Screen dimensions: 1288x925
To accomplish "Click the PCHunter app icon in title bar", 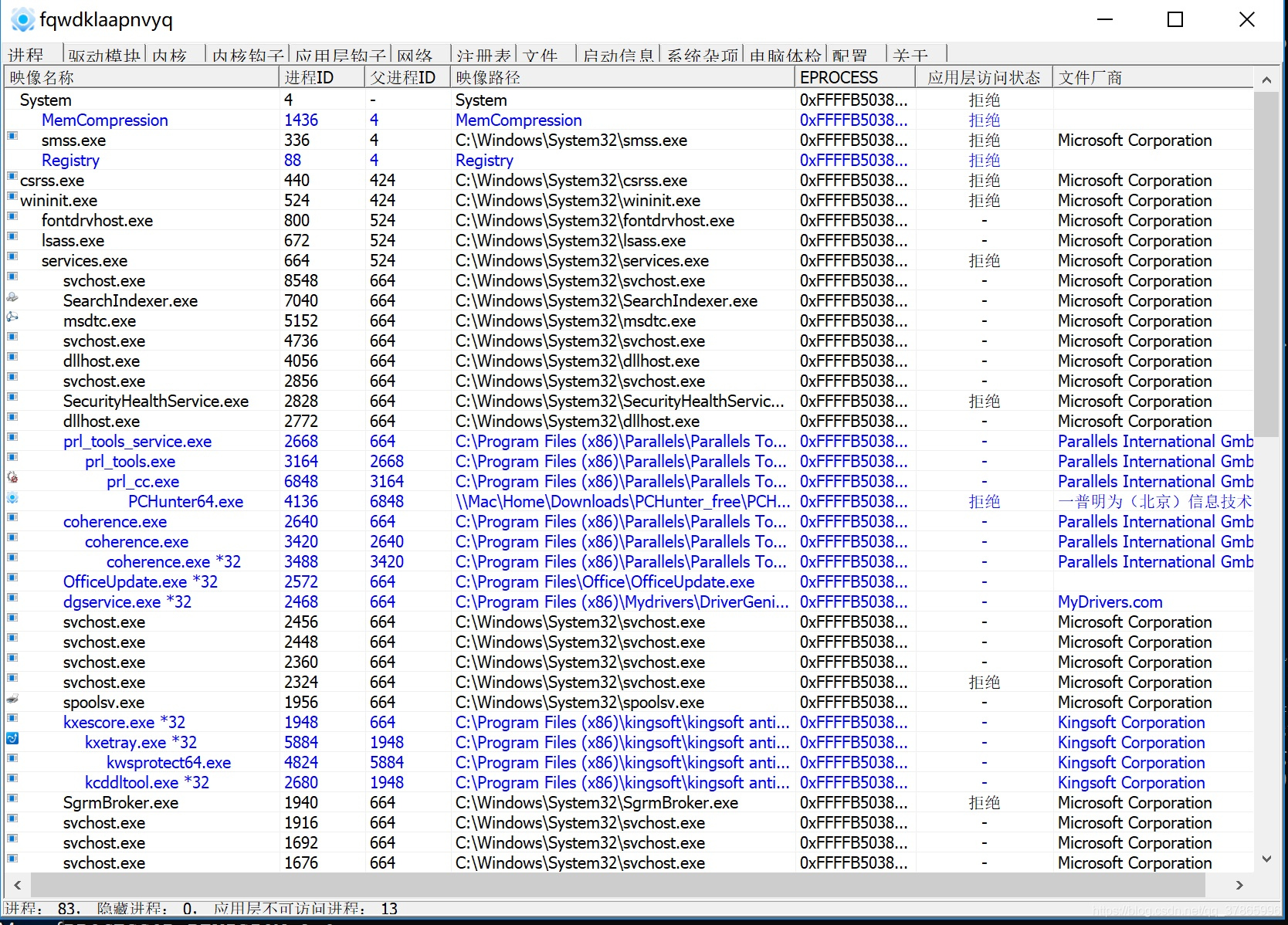I will [22, 19].
